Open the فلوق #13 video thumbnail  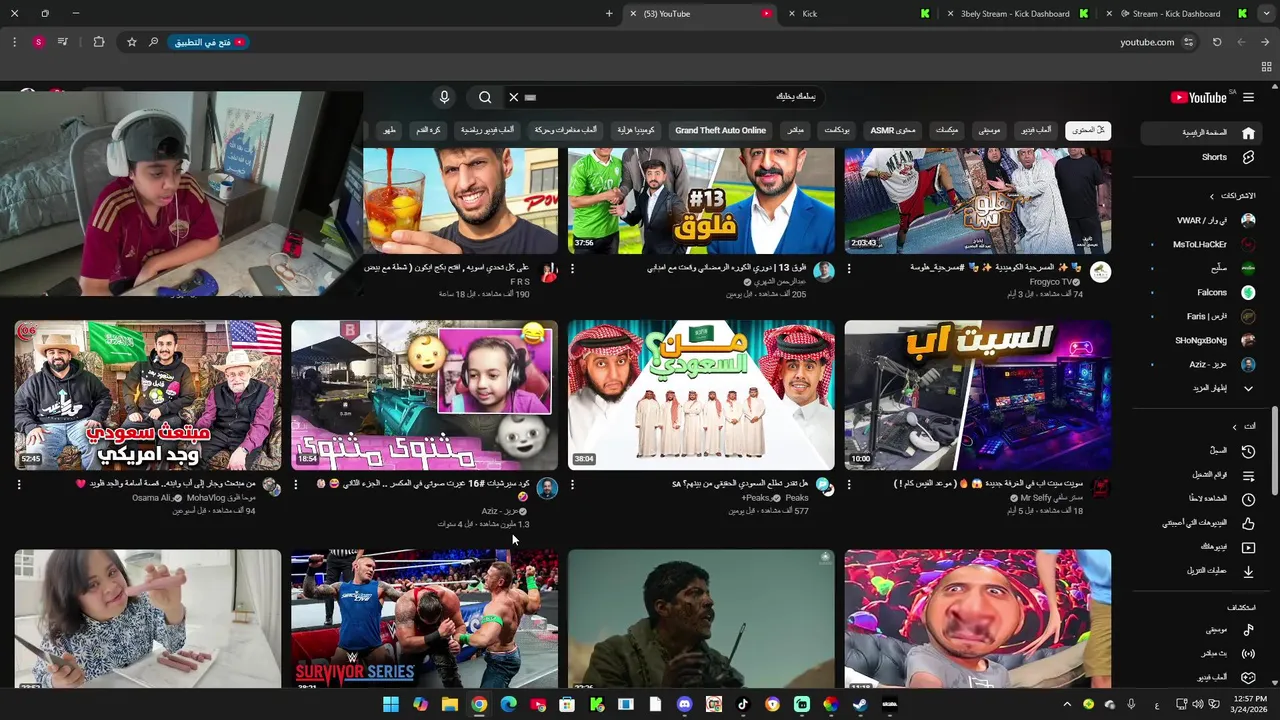701,201
